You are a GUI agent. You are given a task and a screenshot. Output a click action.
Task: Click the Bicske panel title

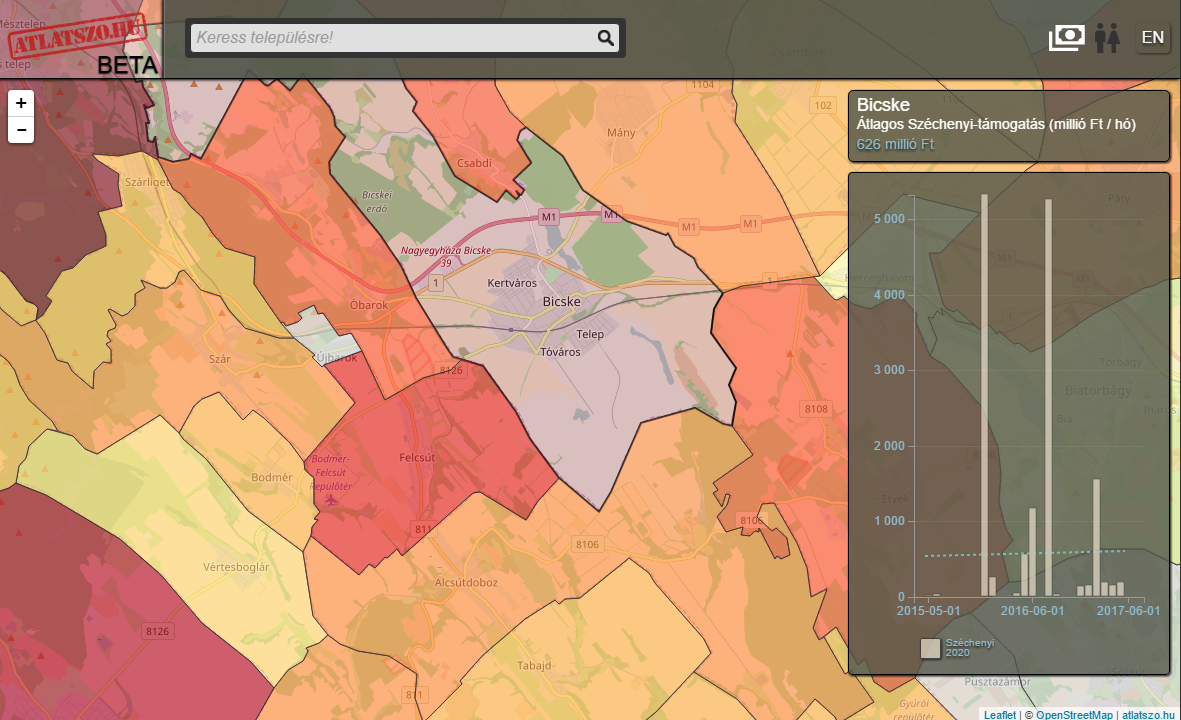tap(884, 105)
